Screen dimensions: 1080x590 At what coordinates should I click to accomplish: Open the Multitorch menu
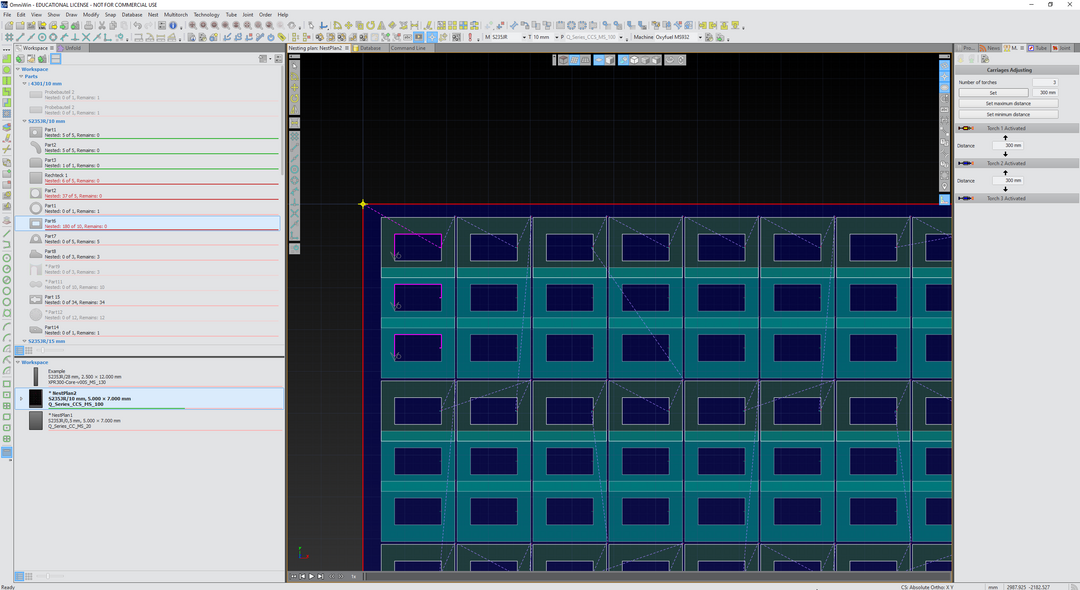[x=176, y=14]
